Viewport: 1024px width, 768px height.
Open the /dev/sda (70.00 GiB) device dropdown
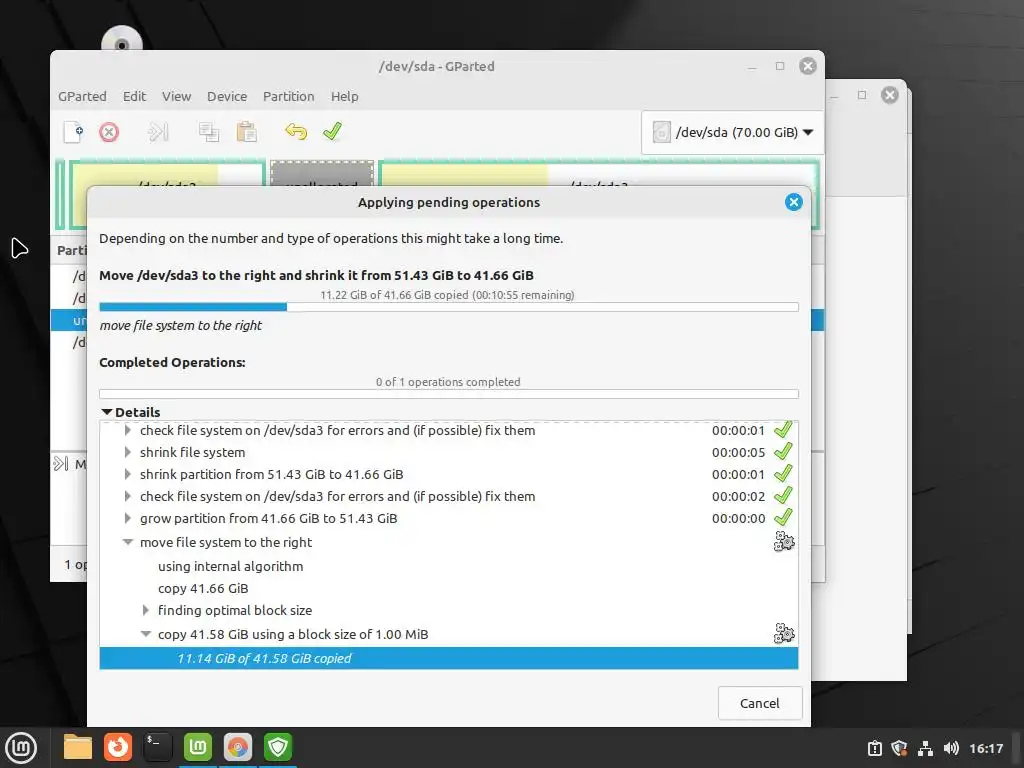click(x=733, y=133)
